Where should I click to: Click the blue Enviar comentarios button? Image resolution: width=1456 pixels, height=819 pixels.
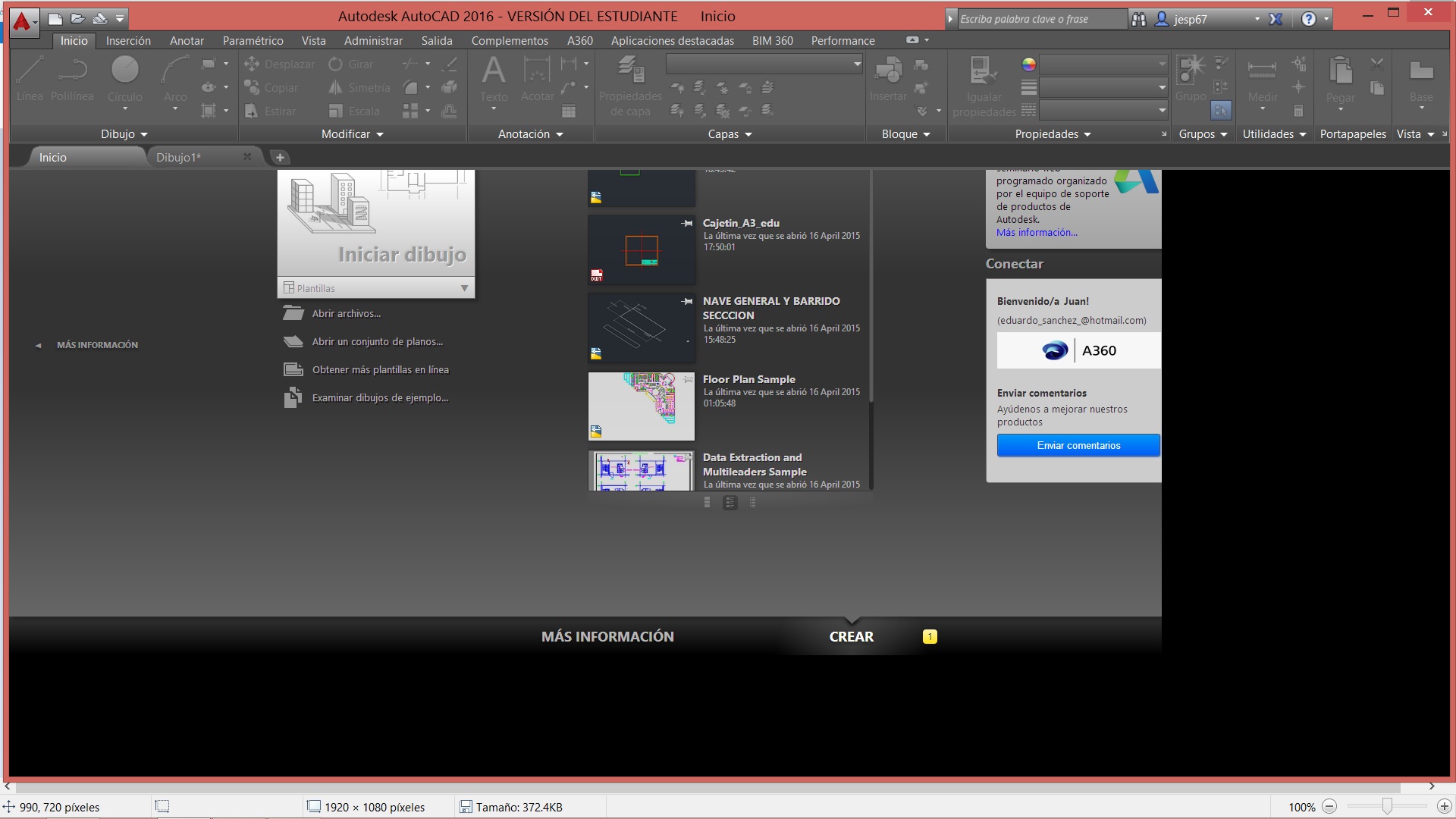click(1078, 445)
